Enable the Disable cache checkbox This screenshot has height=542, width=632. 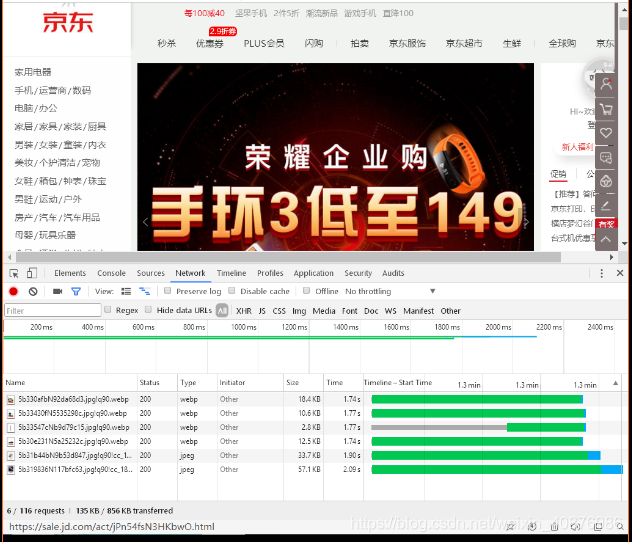[232, 291]
